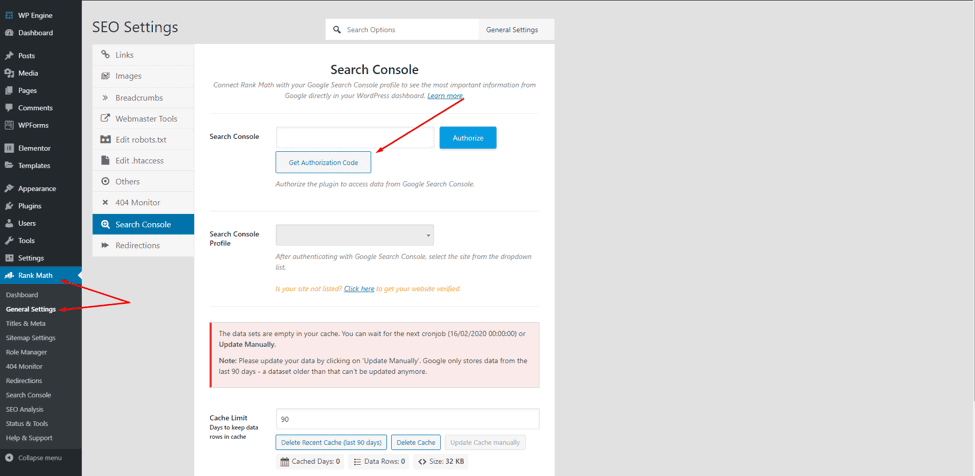Viewport: 975px width, 476px height.
Task: Click the 'Size: 32 KB' badge
Action: (x=441, y=462)
